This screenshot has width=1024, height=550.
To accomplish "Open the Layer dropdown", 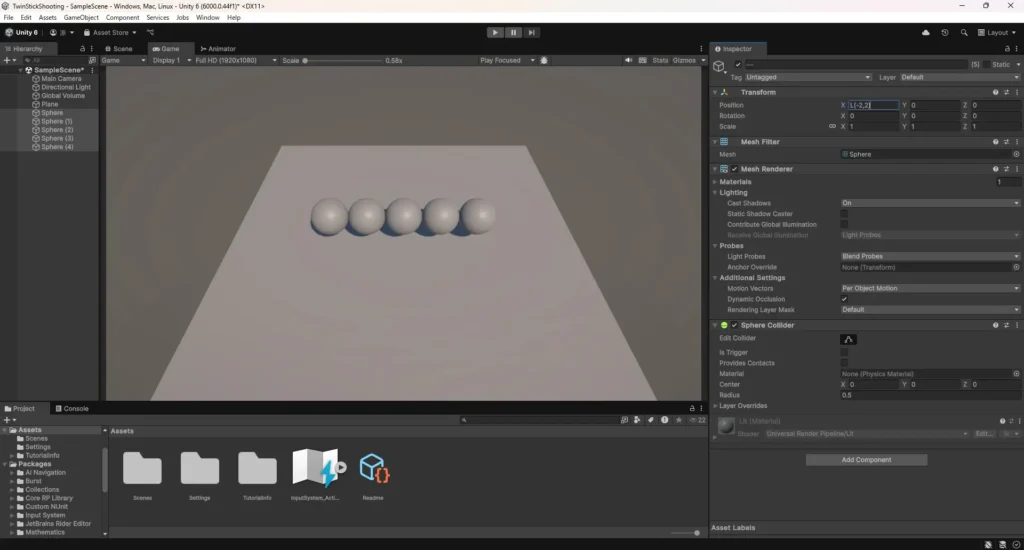I will pyautogui.click(x=959, y=77).
